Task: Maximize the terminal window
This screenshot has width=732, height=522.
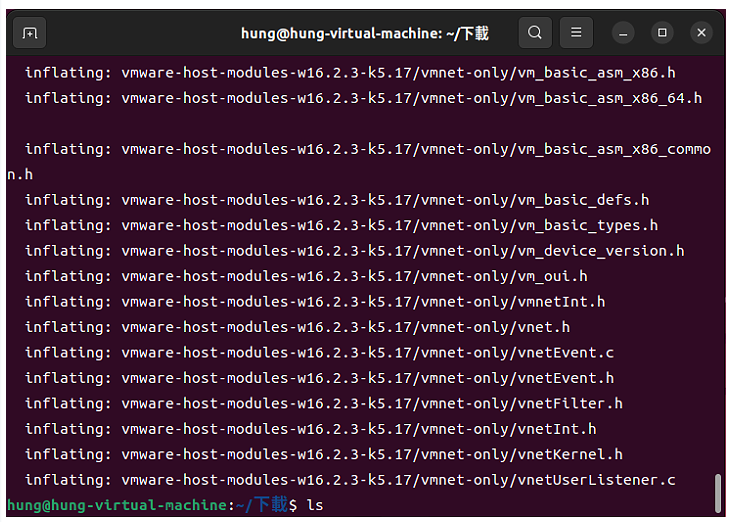Action: [662, 33]
